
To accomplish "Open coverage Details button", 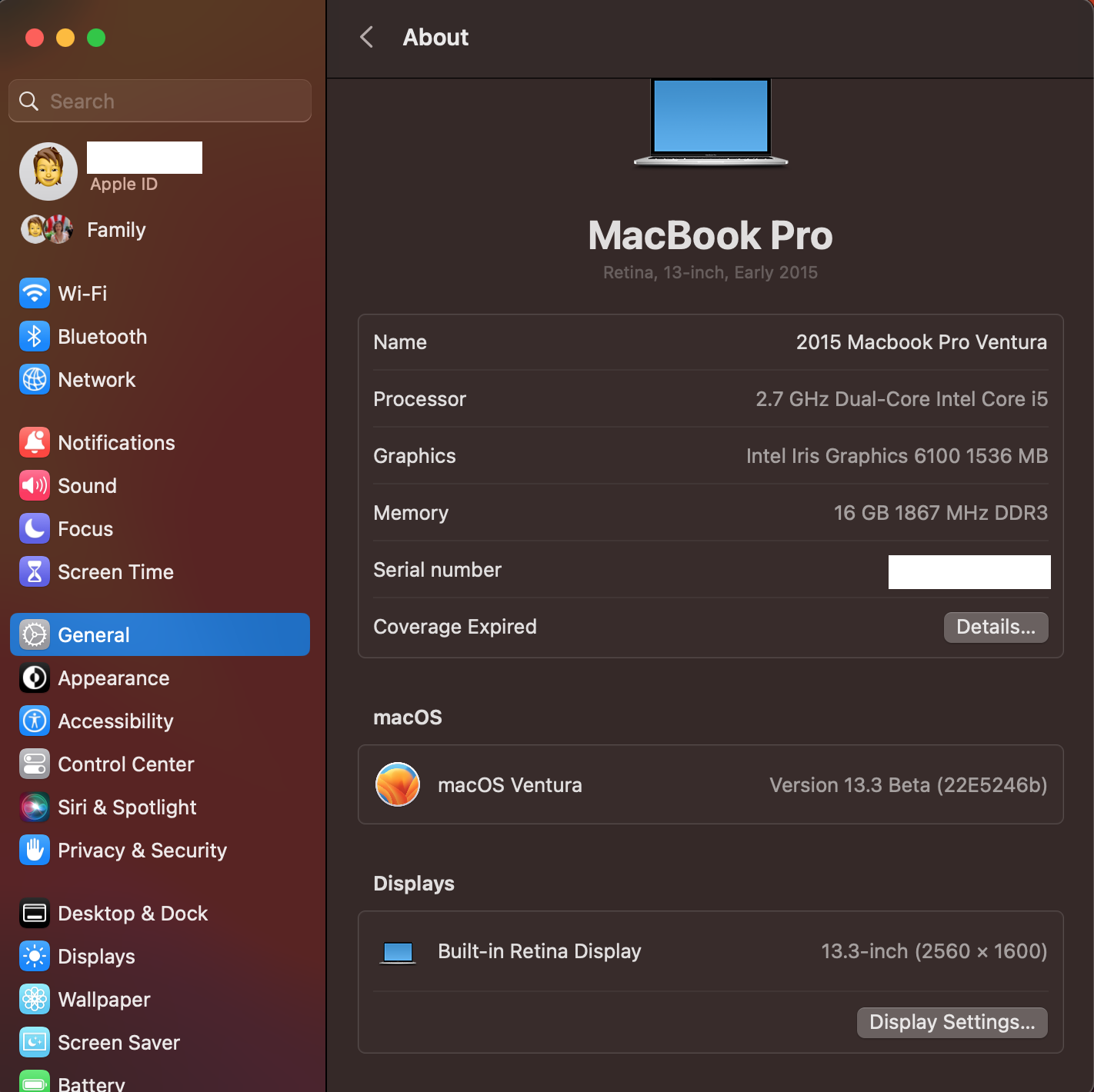I will point(996,627).
